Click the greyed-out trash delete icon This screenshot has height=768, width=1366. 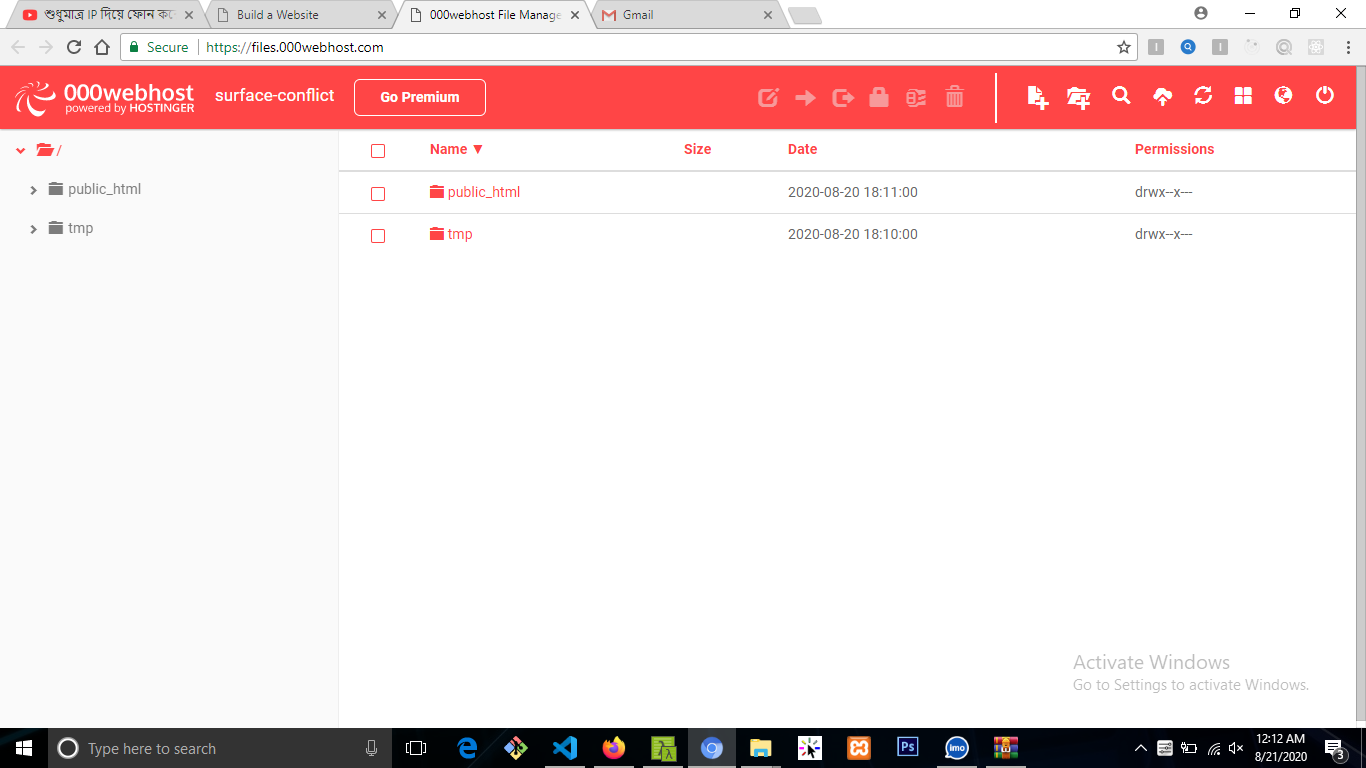click(x=955, y=97)
